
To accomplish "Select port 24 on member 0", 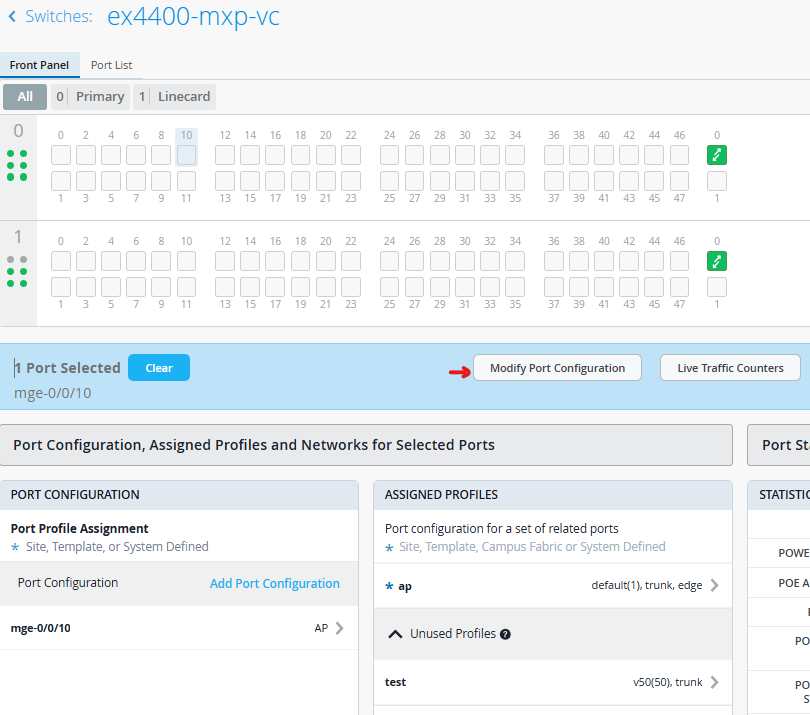I will (x=390, y=155).
